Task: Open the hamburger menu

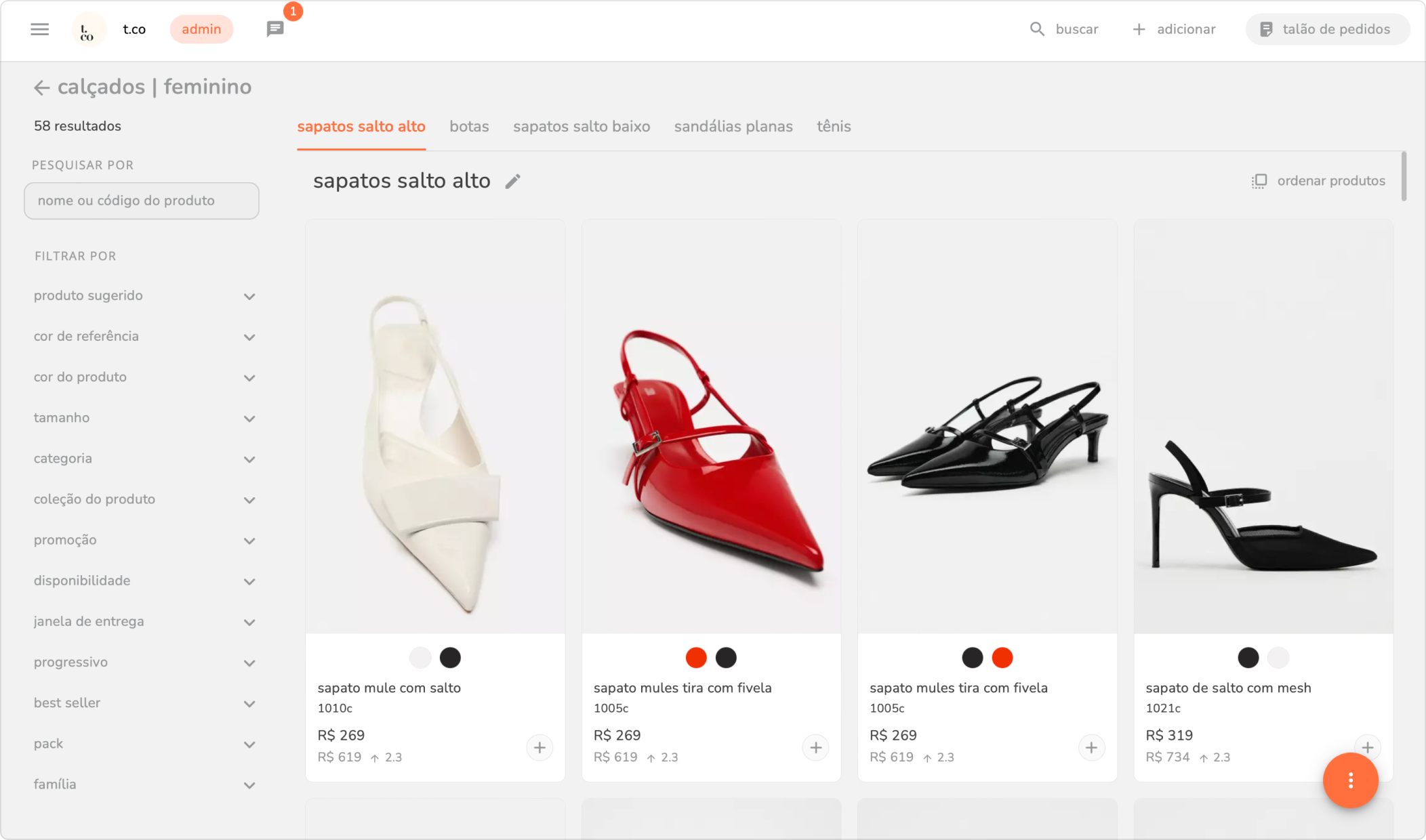Action: pos(39,29)
